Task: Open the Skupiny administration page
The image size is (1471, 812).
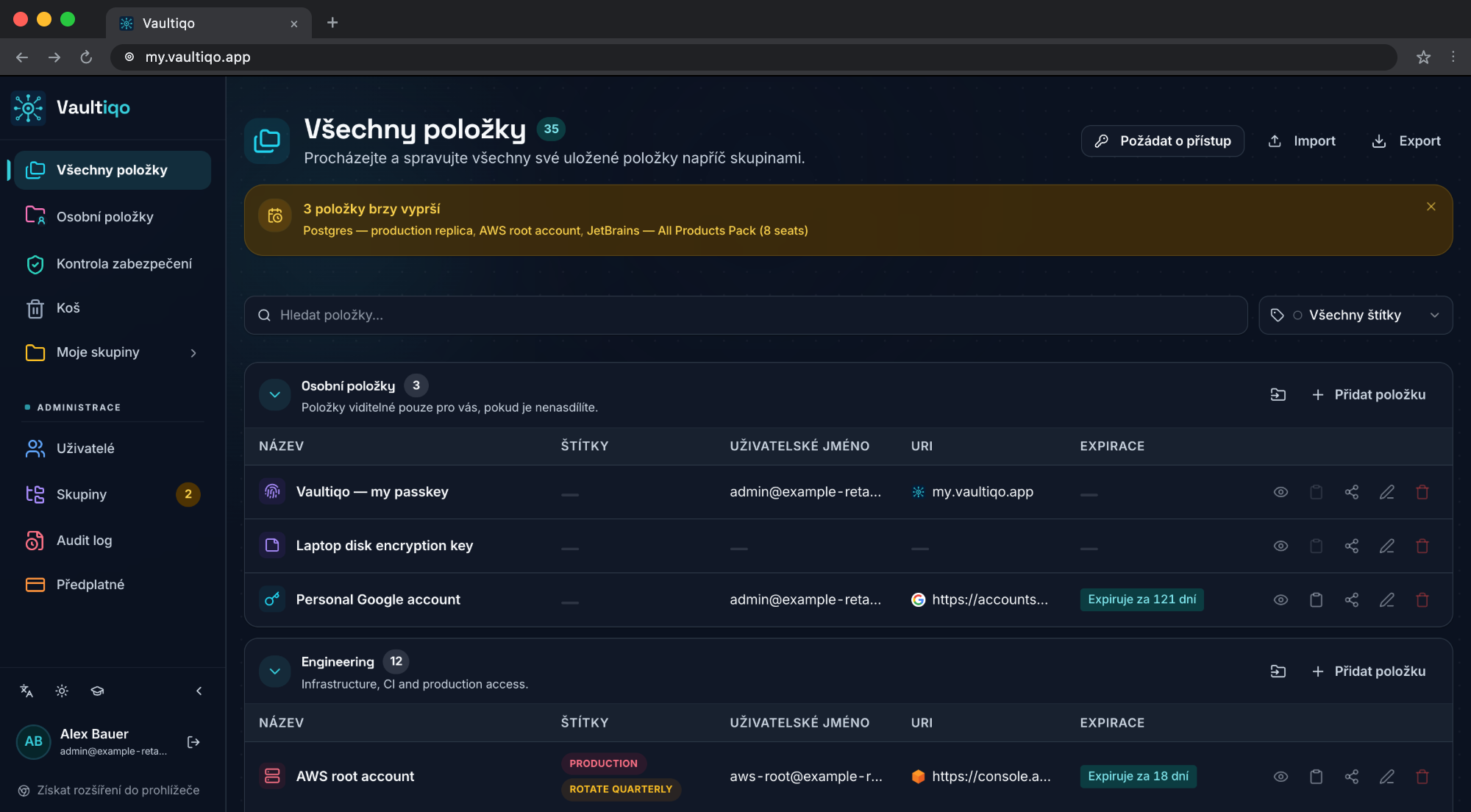Action: pos(113,494)
